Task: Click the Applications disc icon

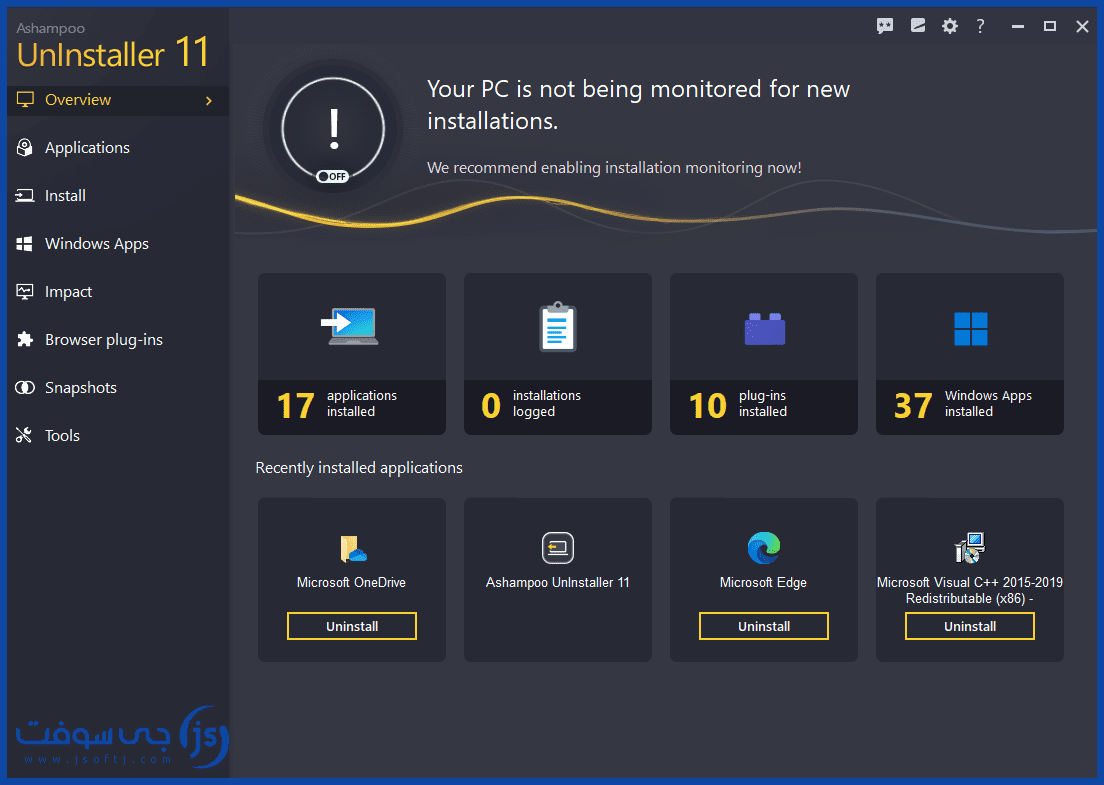Action: pos(25,147)
